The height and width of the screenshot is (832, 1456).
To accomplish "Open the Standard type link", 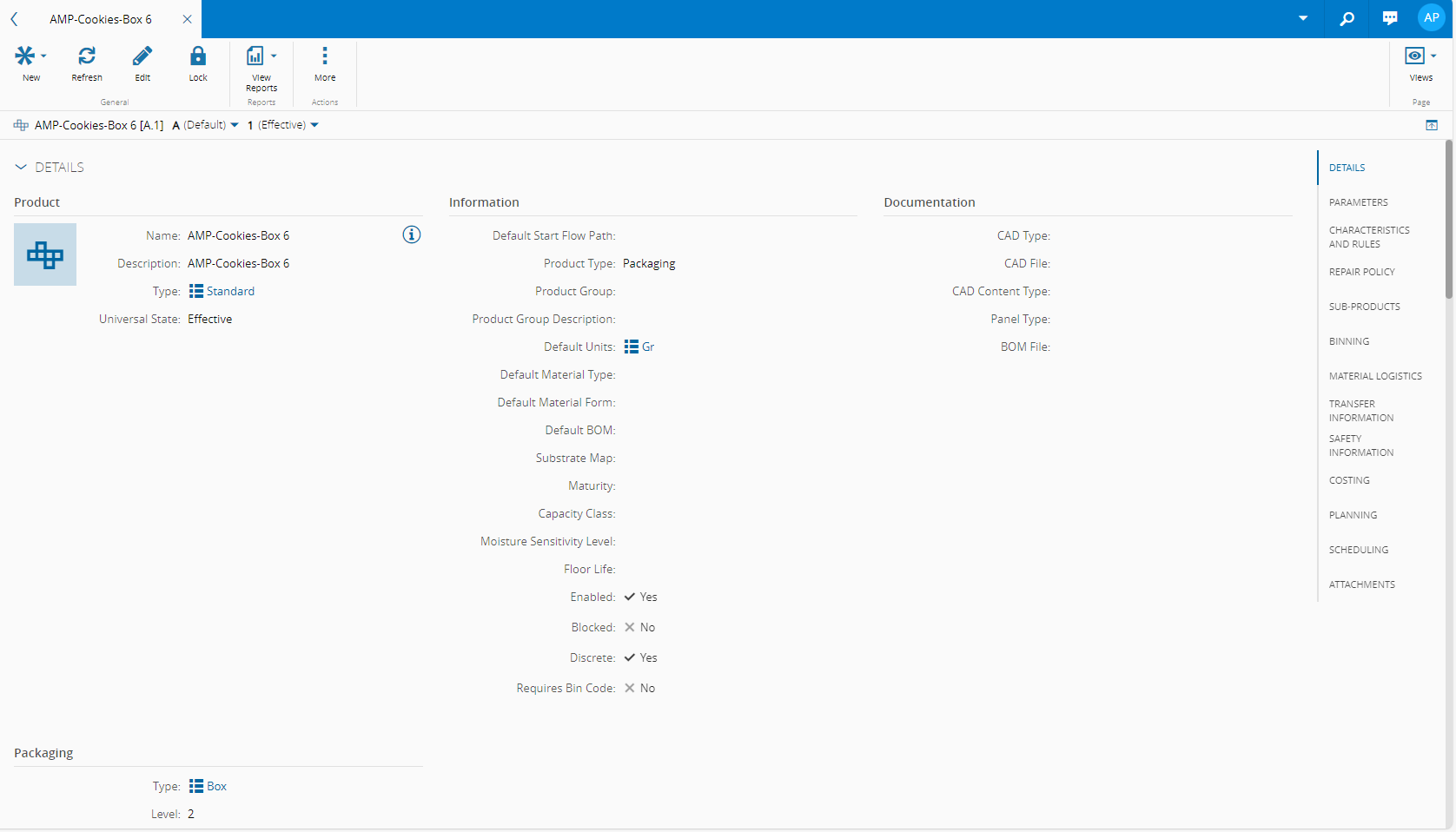I will [x=230, y=292].
